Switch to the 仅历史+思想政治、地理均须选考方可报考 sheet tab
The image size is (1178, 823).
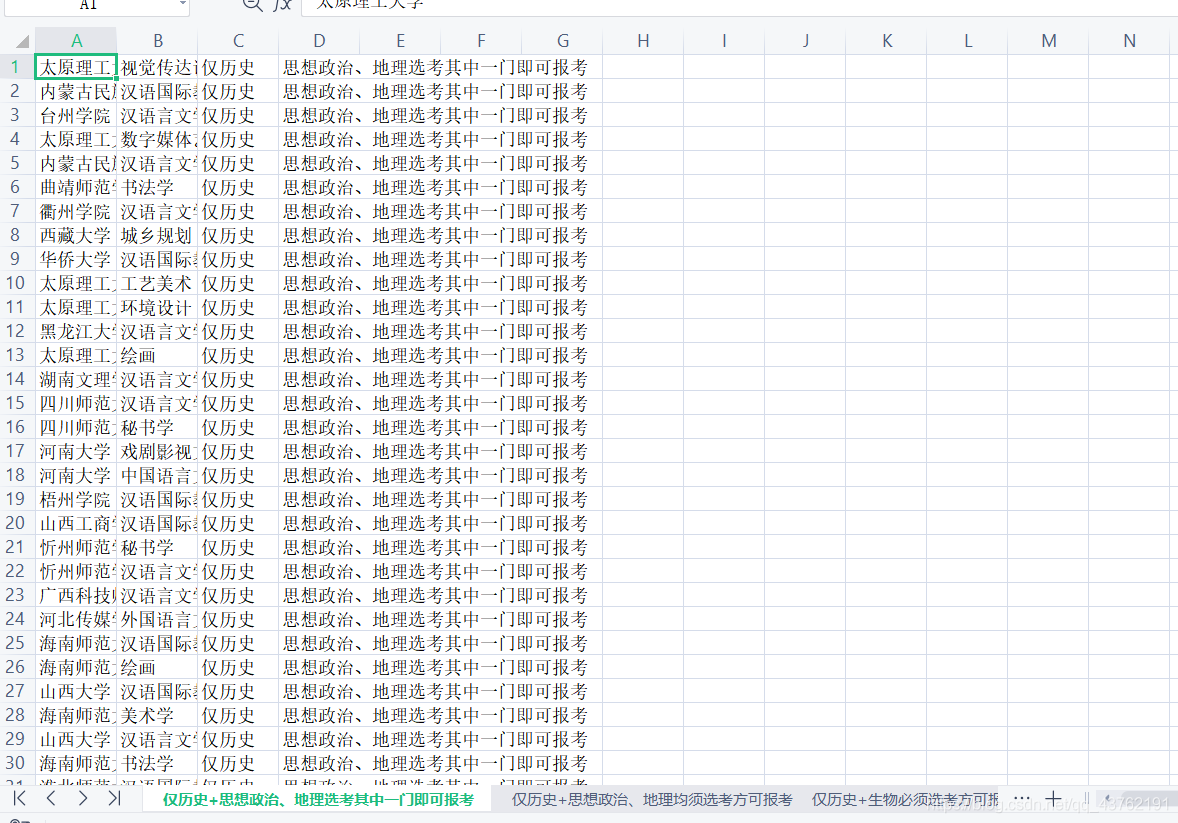[x=652, y=800]
